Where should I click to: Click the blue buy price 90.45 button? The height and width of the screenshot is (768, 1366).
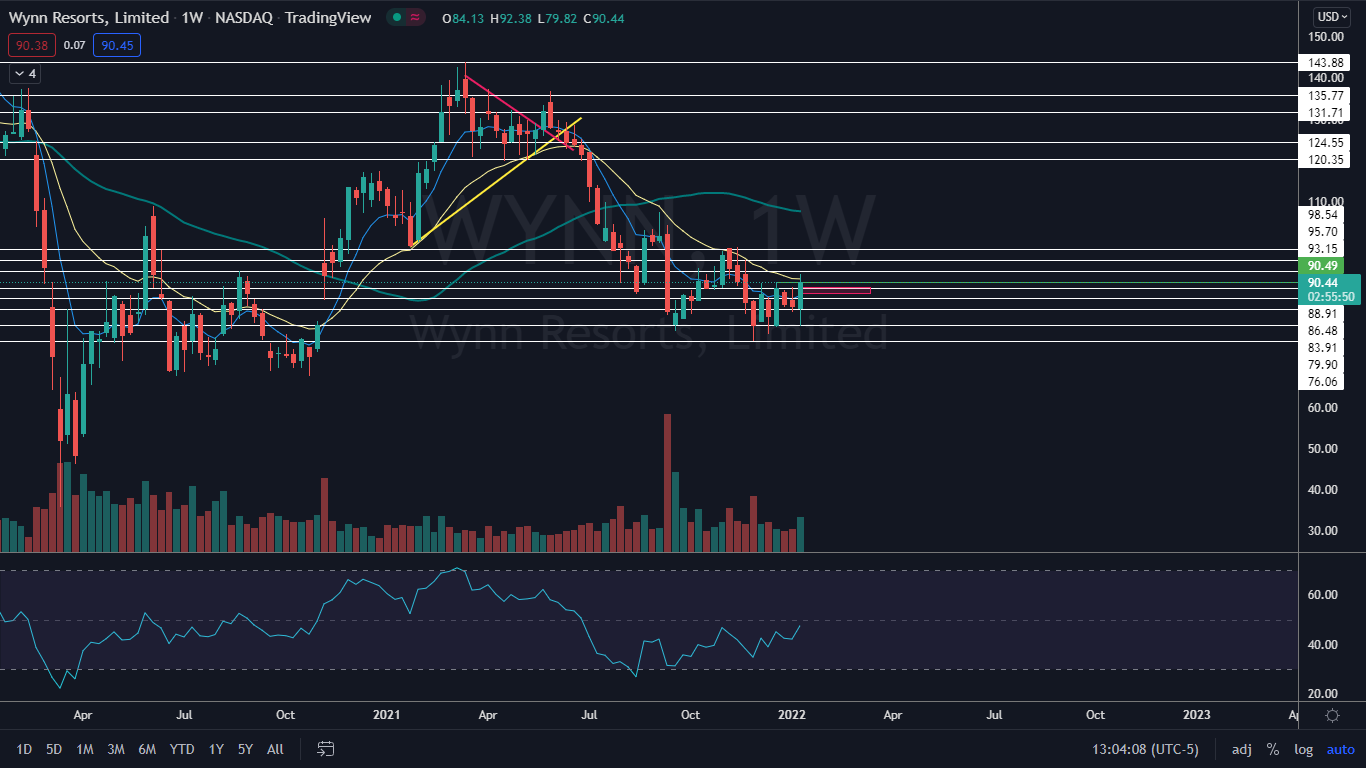(116, 45)
